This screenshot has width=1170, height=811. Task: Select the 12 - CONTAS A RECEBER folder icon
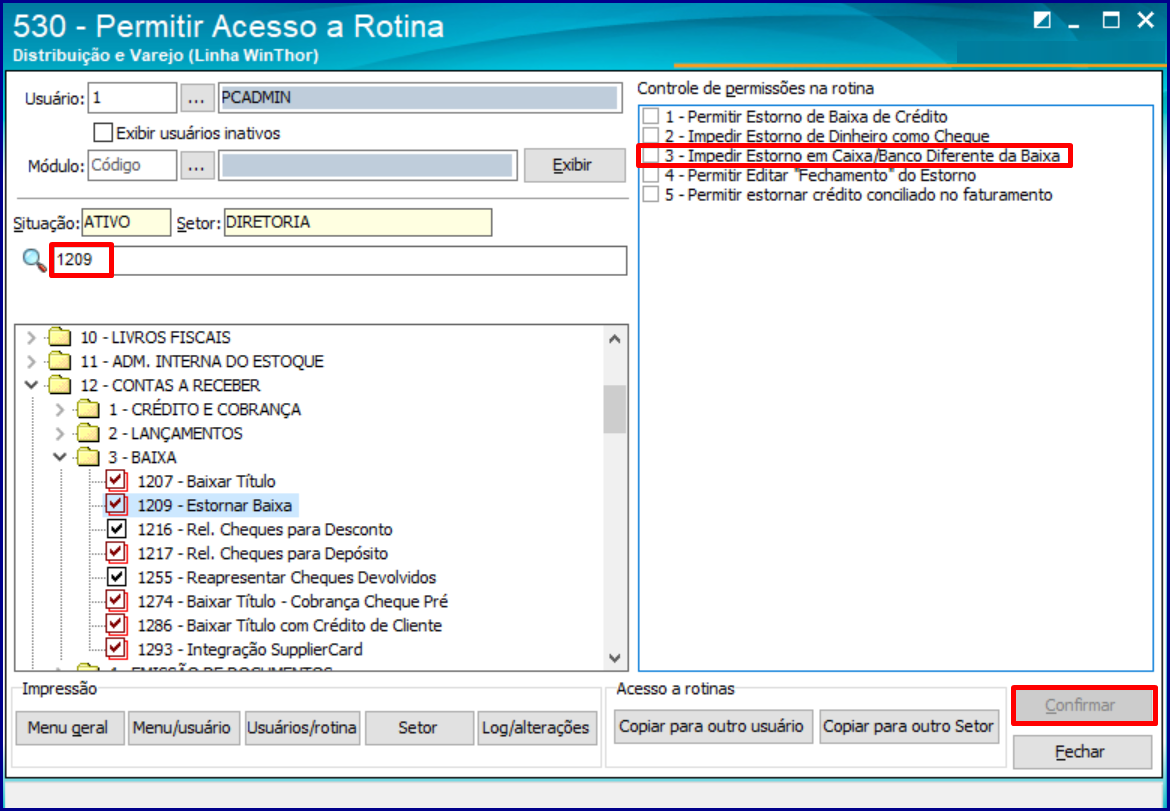60,386
